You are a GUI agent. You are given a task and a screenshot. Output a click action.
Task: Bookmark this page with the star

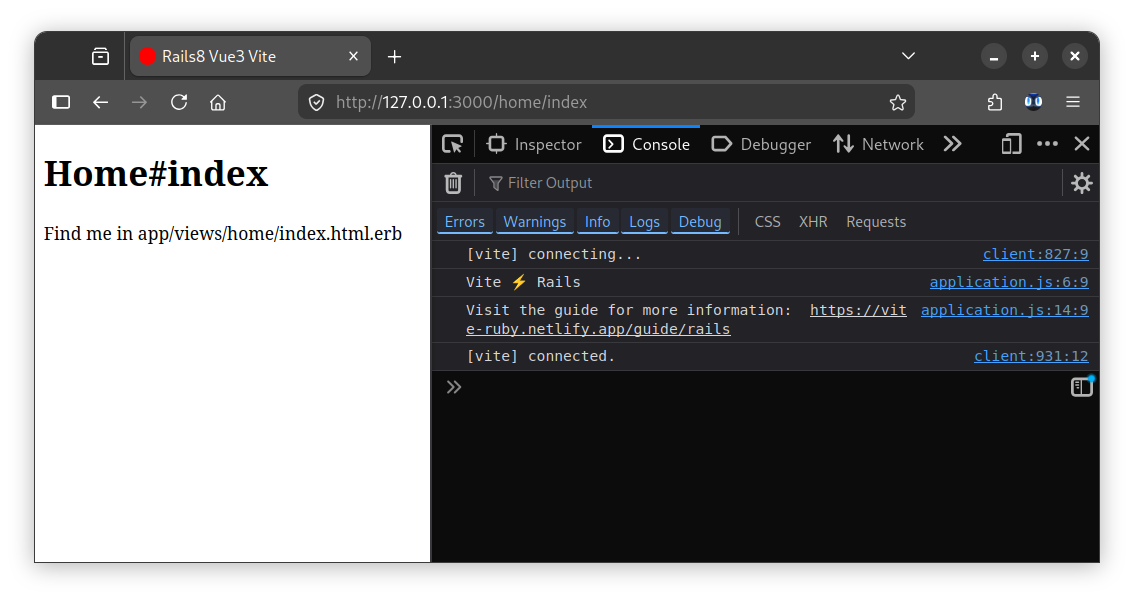(898, 103)
